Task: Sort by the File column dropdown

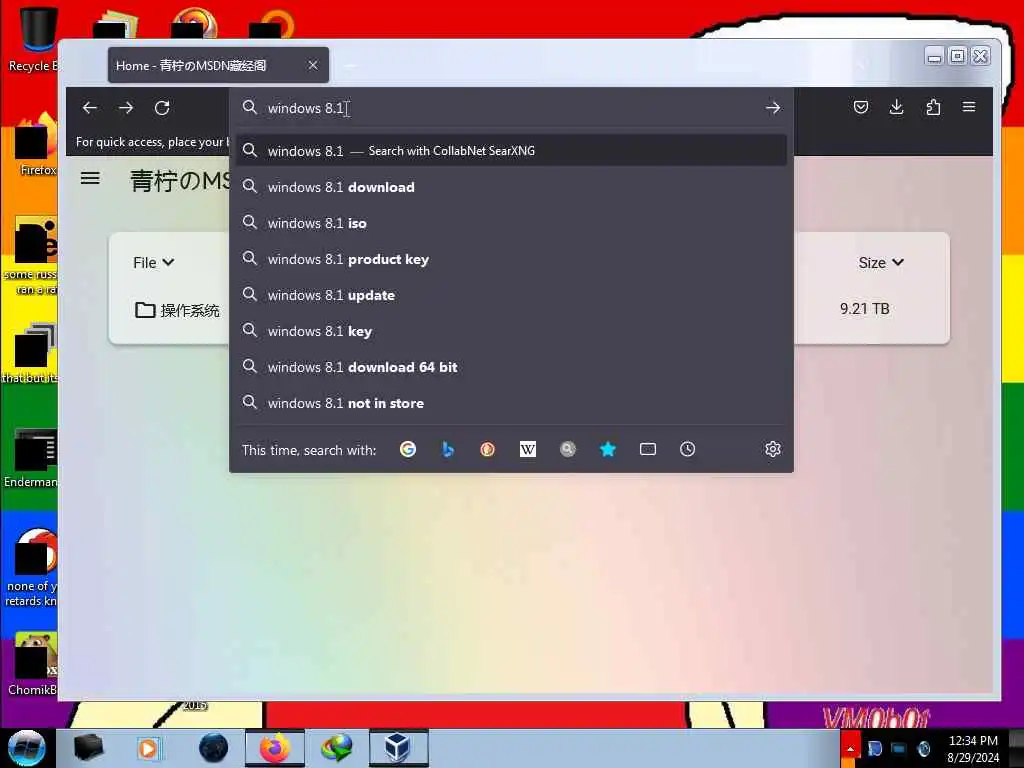Action: 153,263
